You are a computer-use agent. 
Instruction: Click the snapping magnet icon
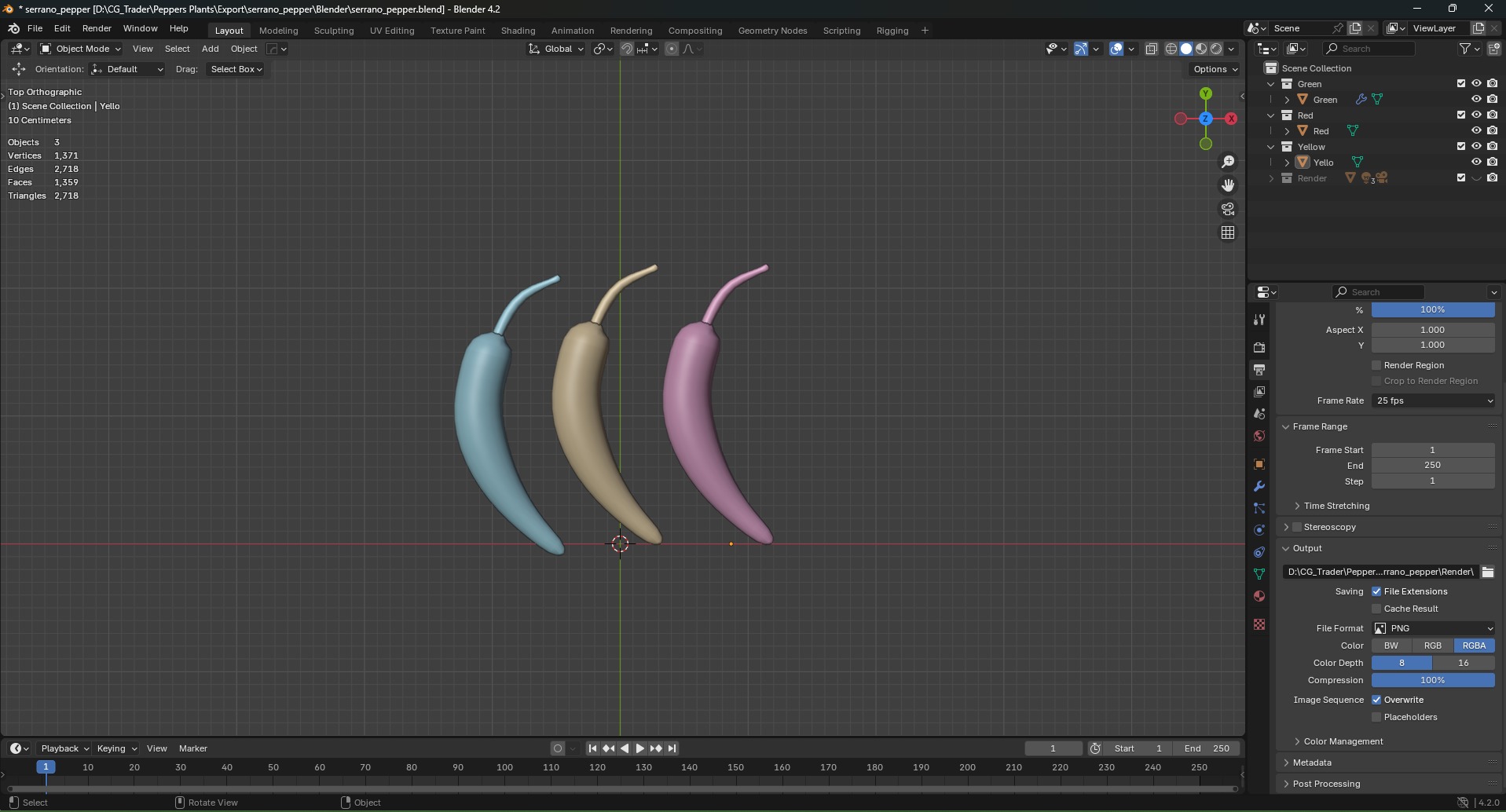tap(627, 49)
